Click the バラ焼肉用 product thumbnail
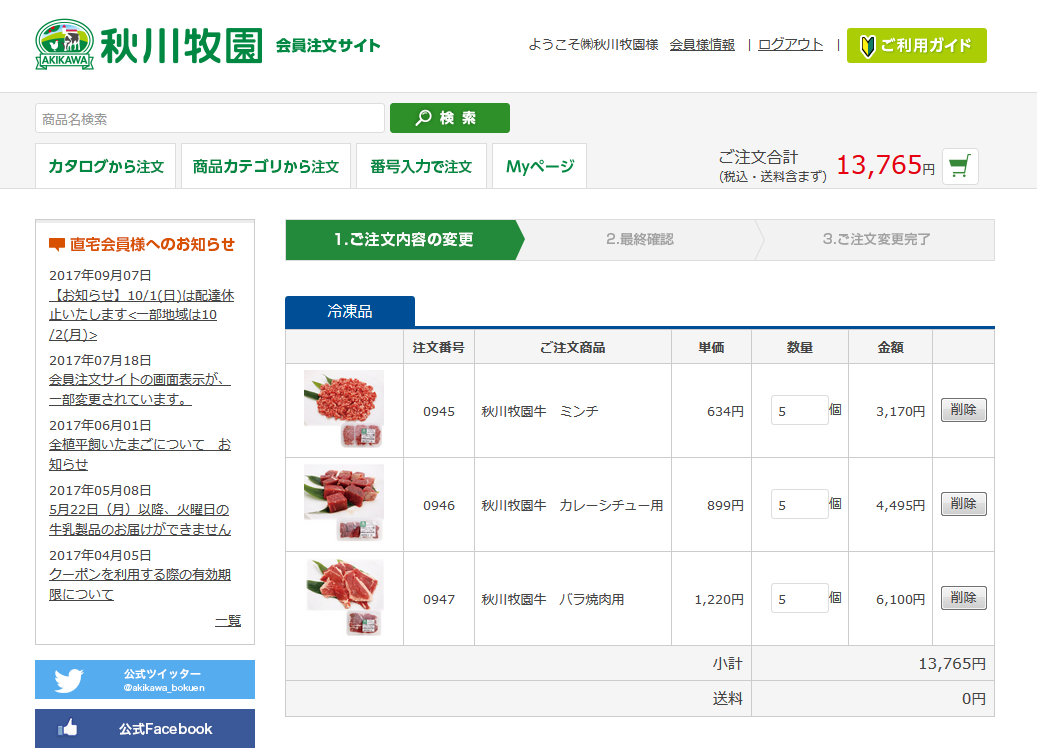 pyautogui.click(x=345, y=597)
